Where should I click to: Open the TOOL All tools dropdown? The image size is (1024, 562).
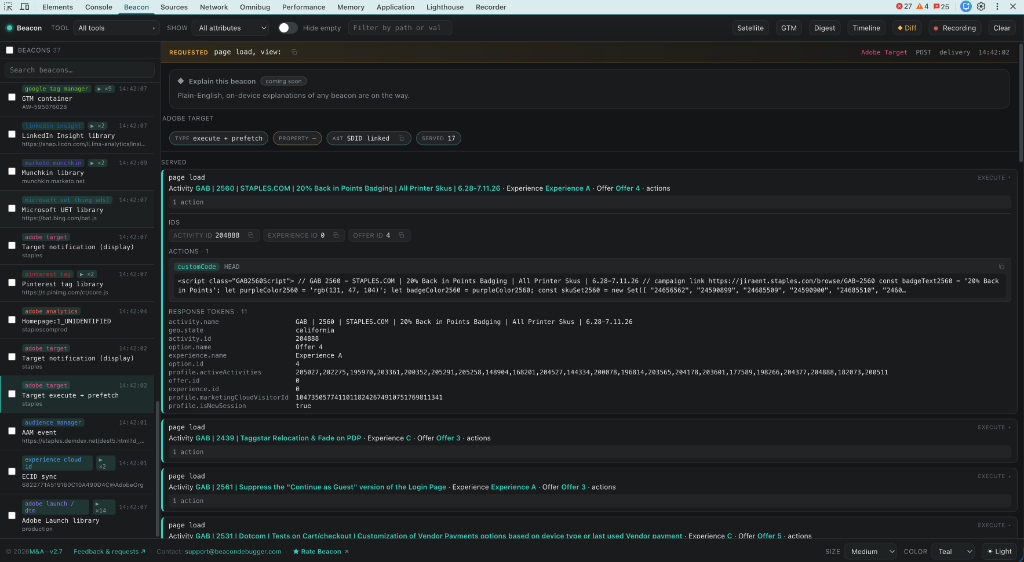point(116,28)
